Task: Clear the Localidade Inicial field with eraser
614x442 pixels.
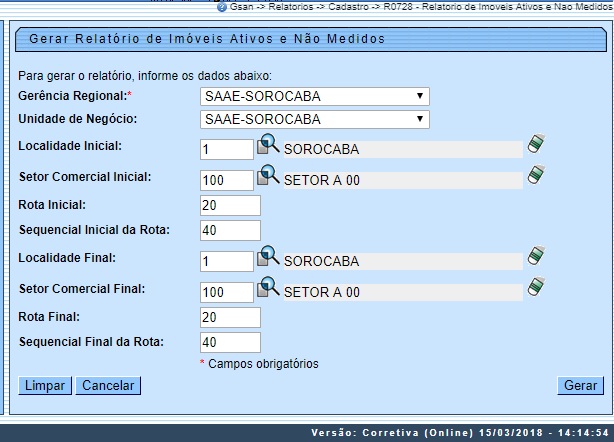Action: pyautogui.click(x=536, y=144)
